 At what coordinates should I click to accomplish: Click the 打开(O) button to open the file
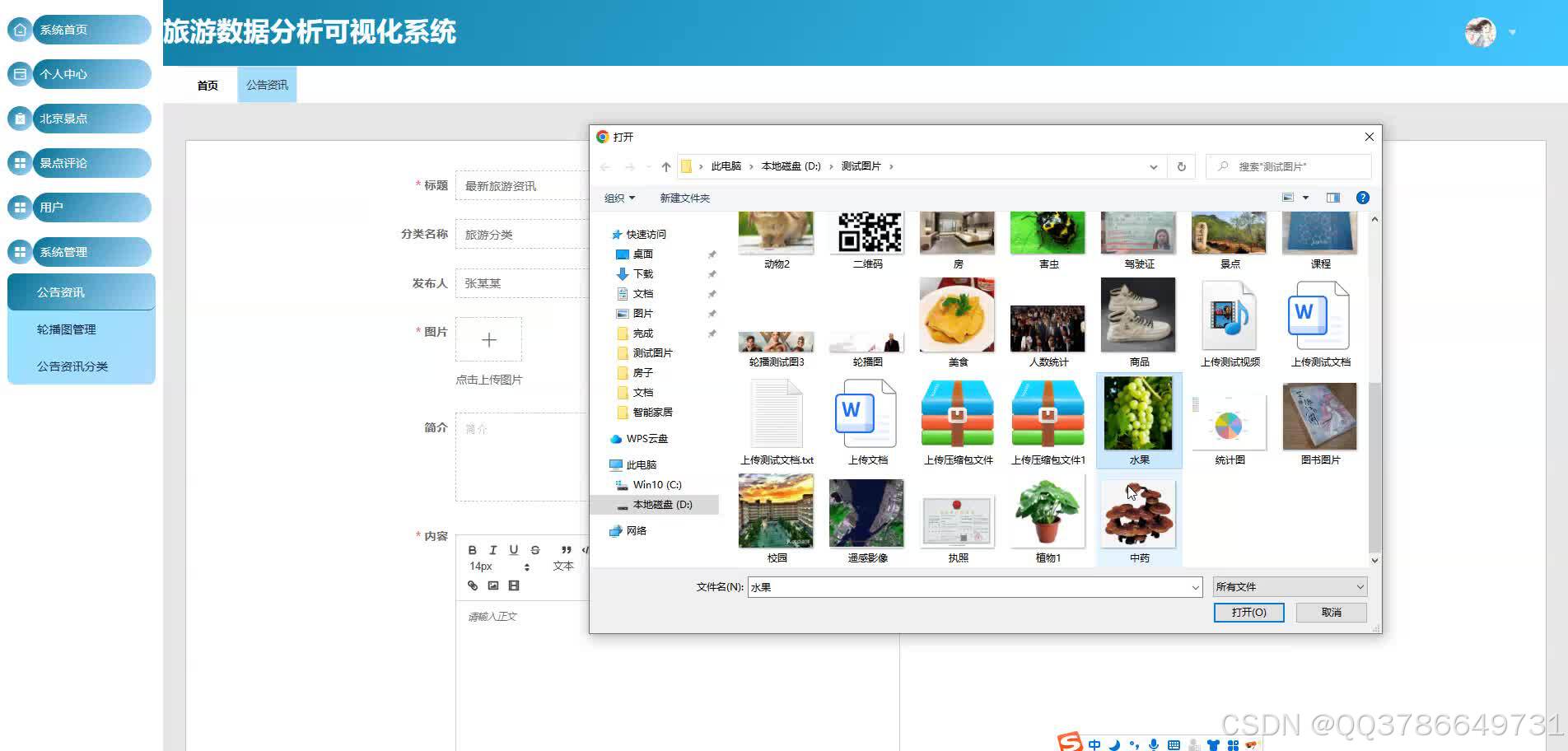(1248, 612)
